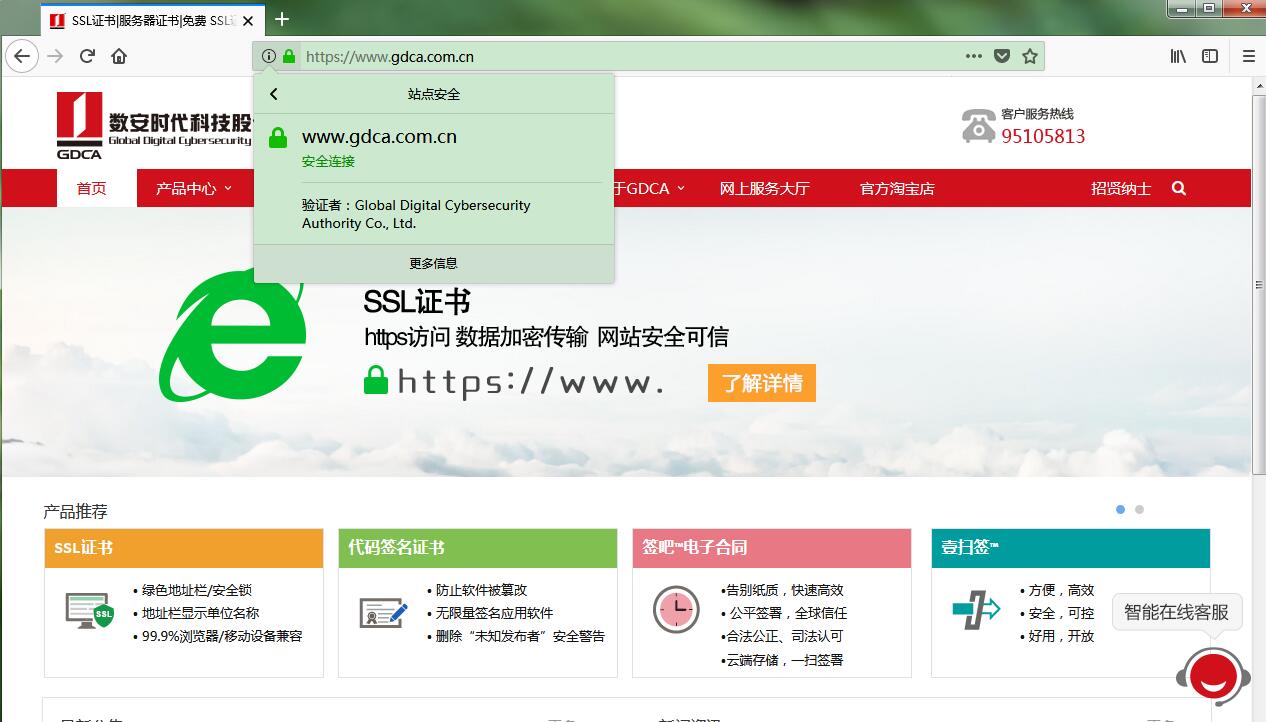Click the vertical scrollbar thumb
Screen dimensions: 1266x722
click(1258, 284)
